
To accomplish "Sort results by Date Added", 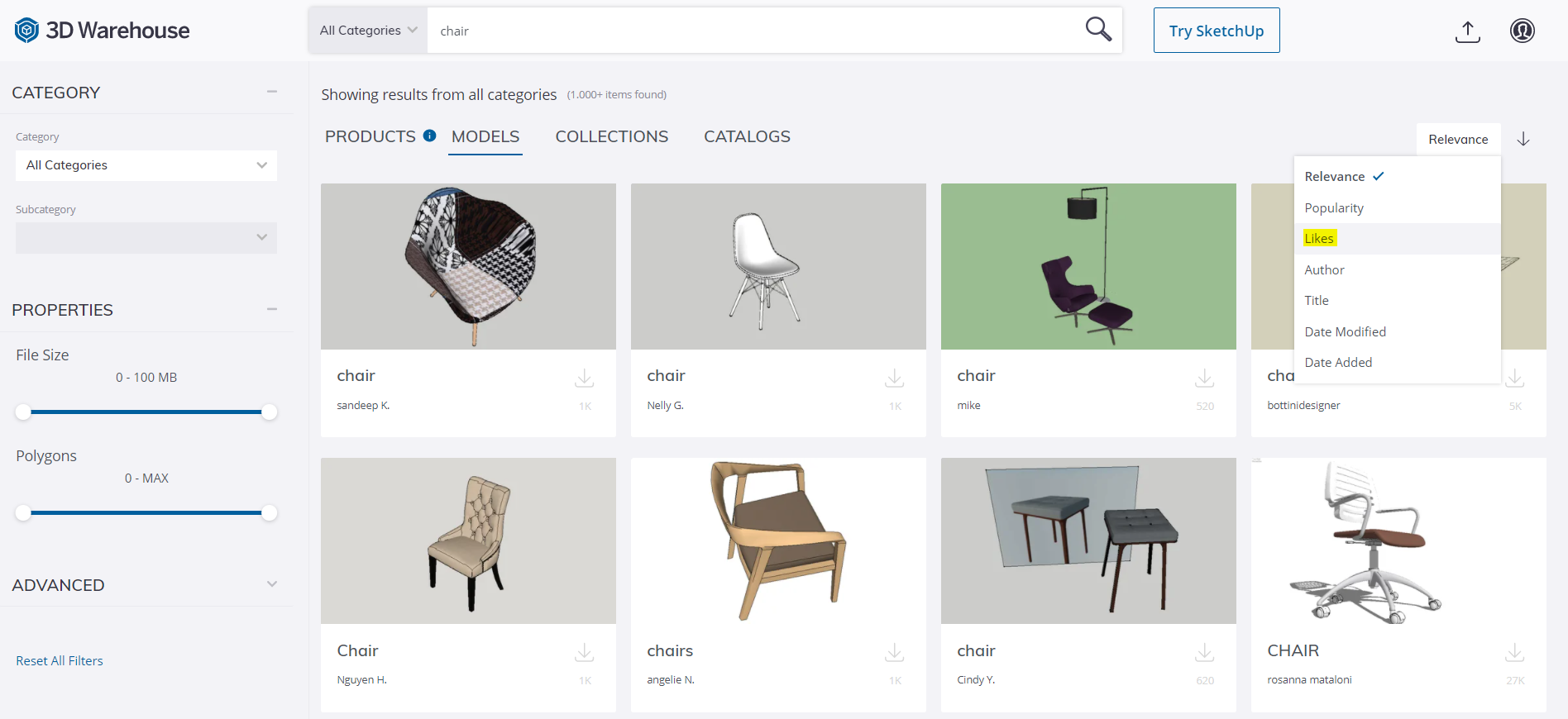I will pyautogui.click(x=1397, y=363).
